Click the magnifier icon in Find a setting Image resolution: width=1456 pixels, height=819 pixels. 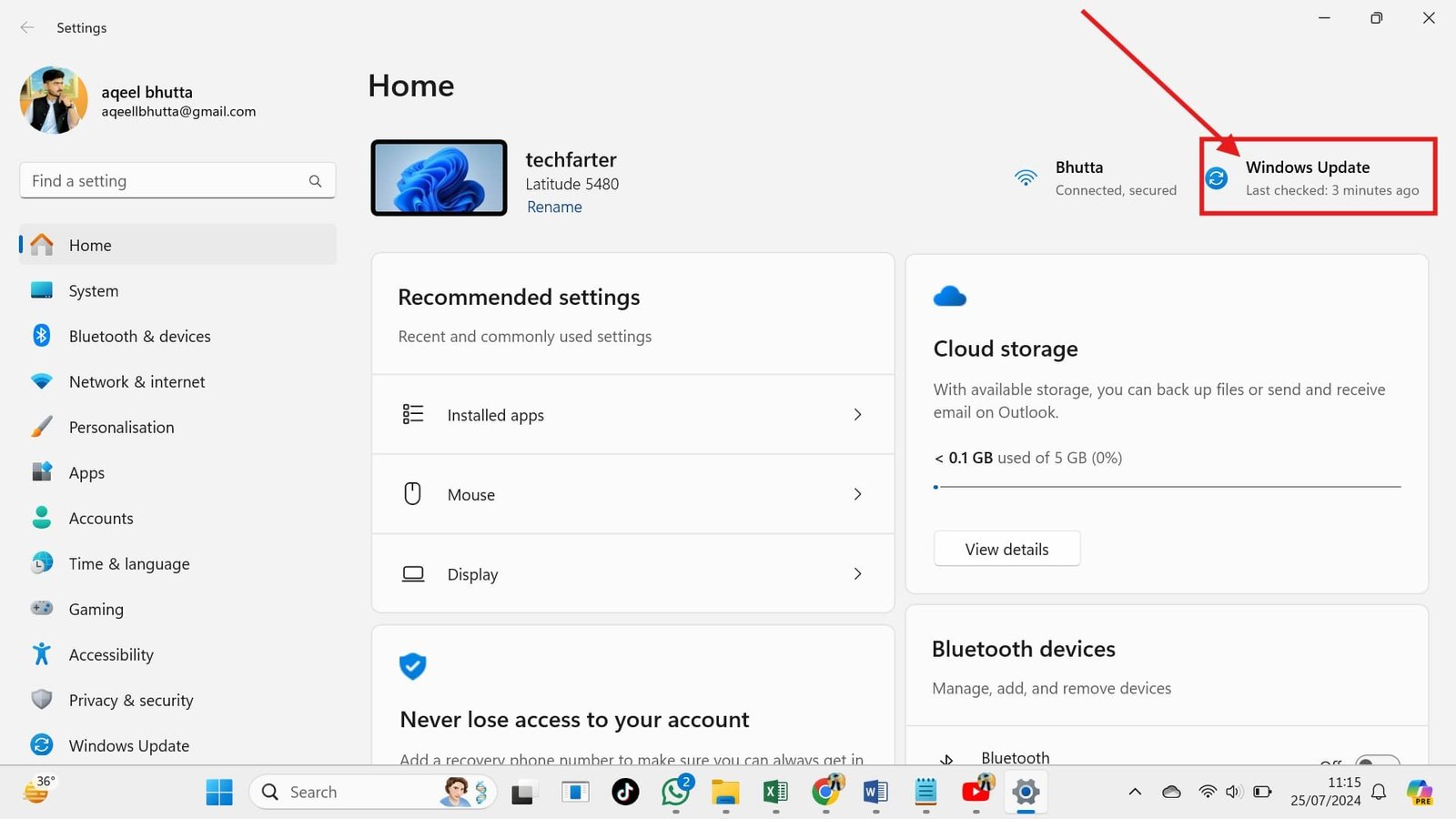click(315, 181)
